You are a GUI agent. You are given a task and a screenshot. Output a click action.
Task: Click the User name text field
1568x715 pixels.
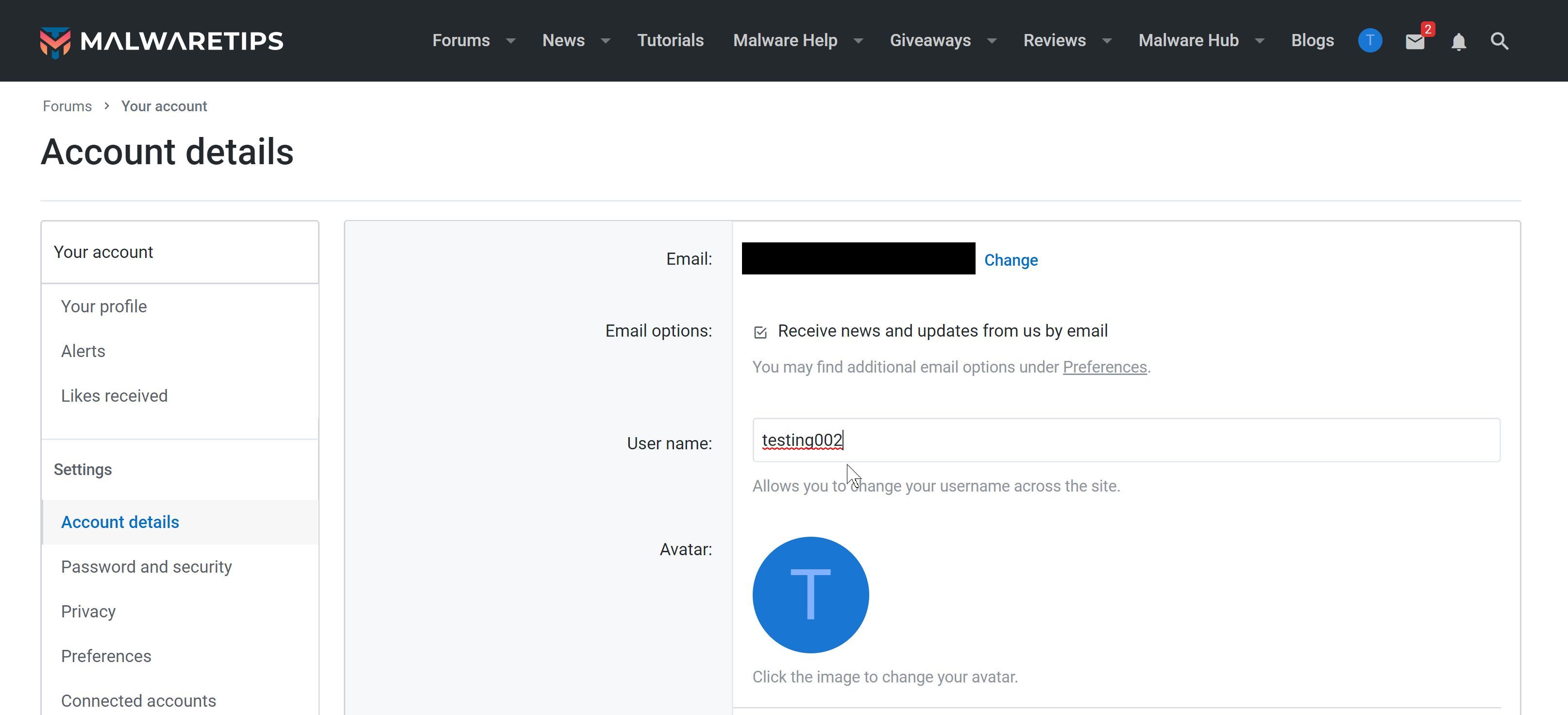1126,440
